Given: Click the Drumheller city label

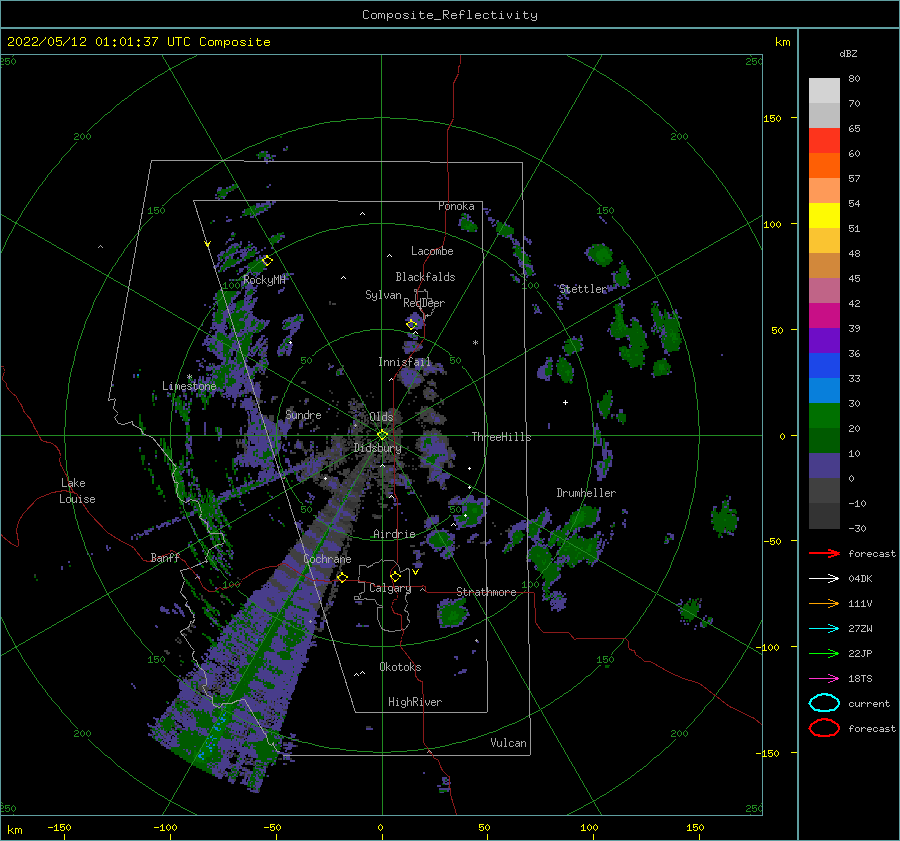Looking at the screenshot, I should coord(586,493).
